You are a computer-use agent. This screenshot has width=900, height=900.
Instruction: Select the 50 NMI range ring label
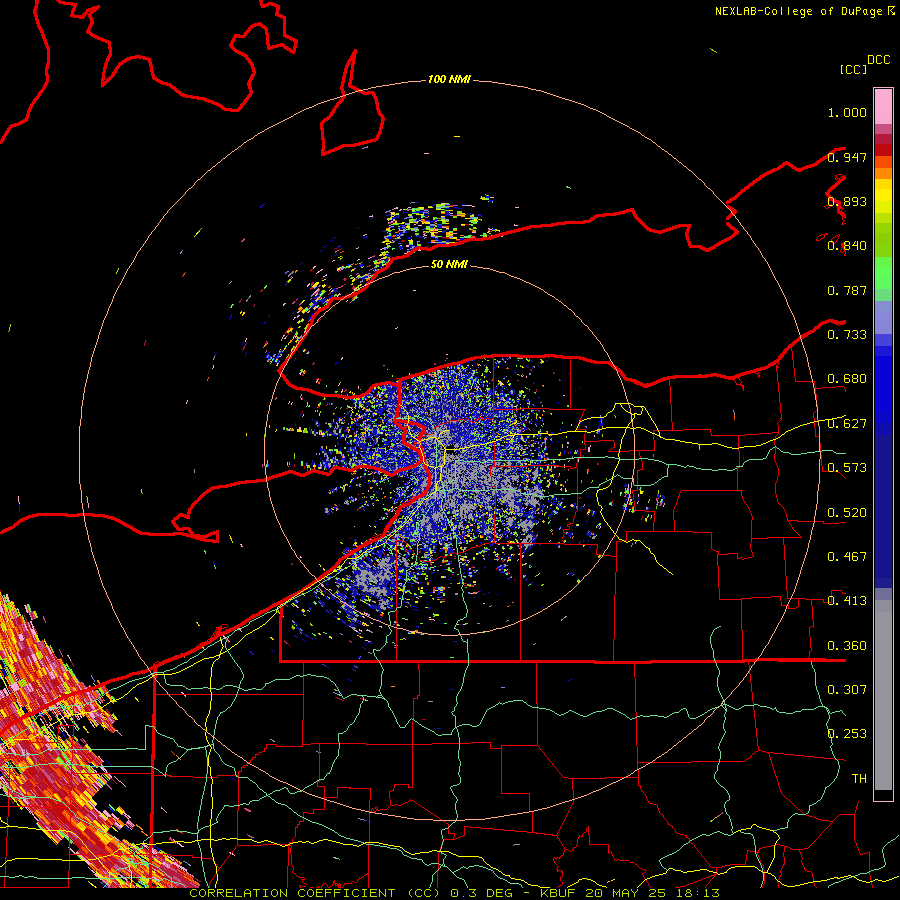pyautogui.click(x=449, y=264)
